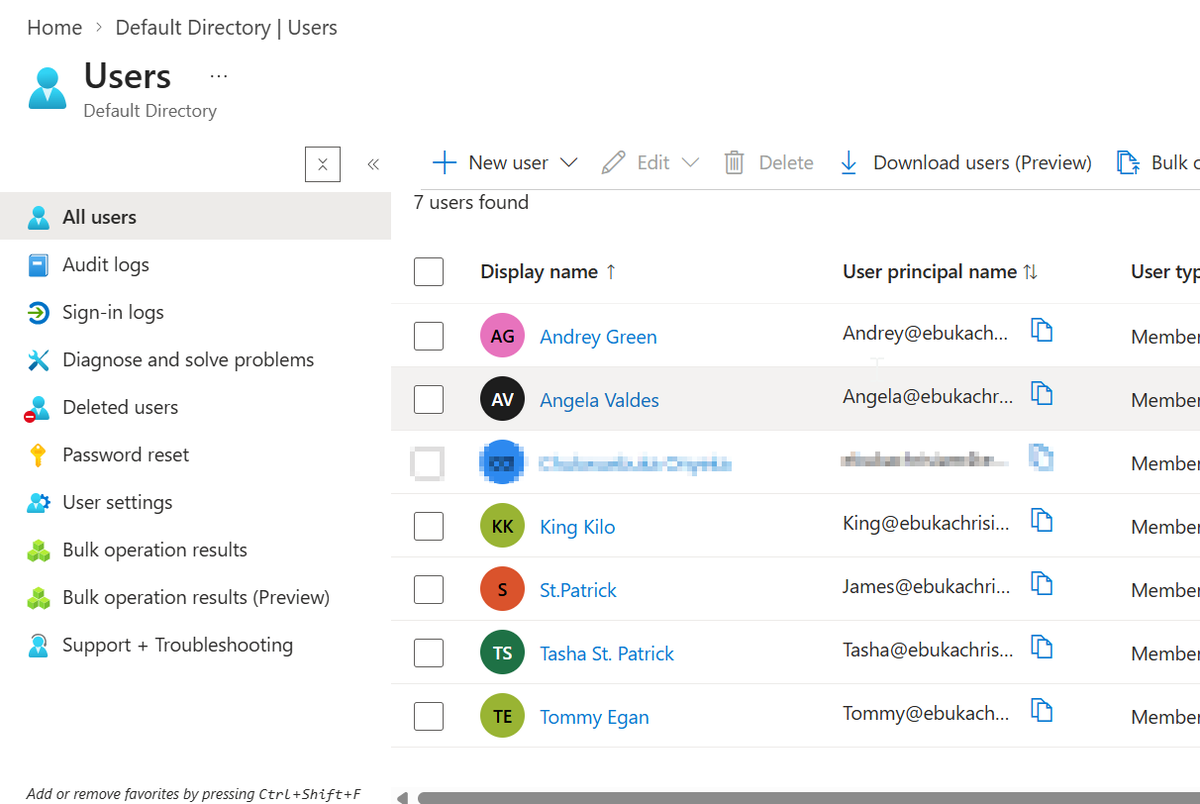Click the Download users arrow icon

(x=849, y=162)
